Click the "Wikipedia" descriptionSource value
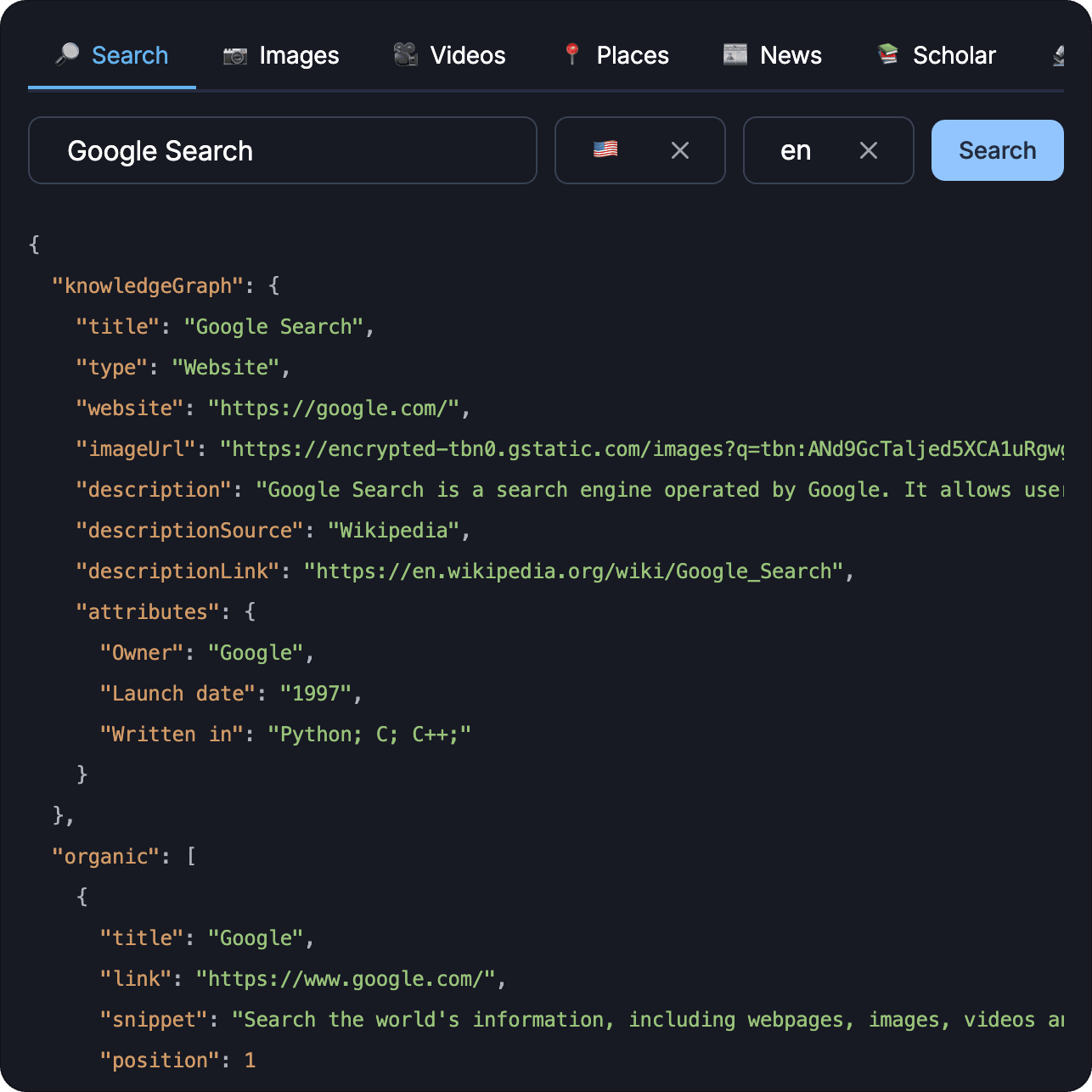Viewport: 1092px width, 1092px height. [x=394, y=531]
